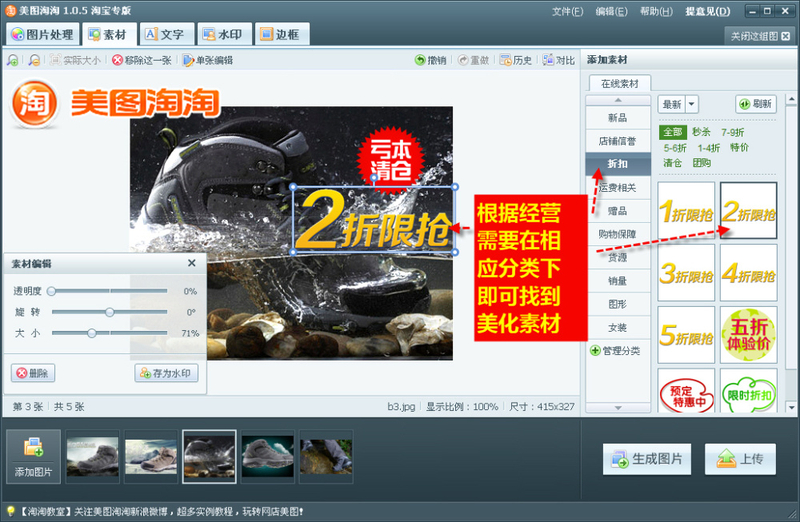The image size is (800, 522).
Task: Select the 新品 category
Action: tap(618, 118)
